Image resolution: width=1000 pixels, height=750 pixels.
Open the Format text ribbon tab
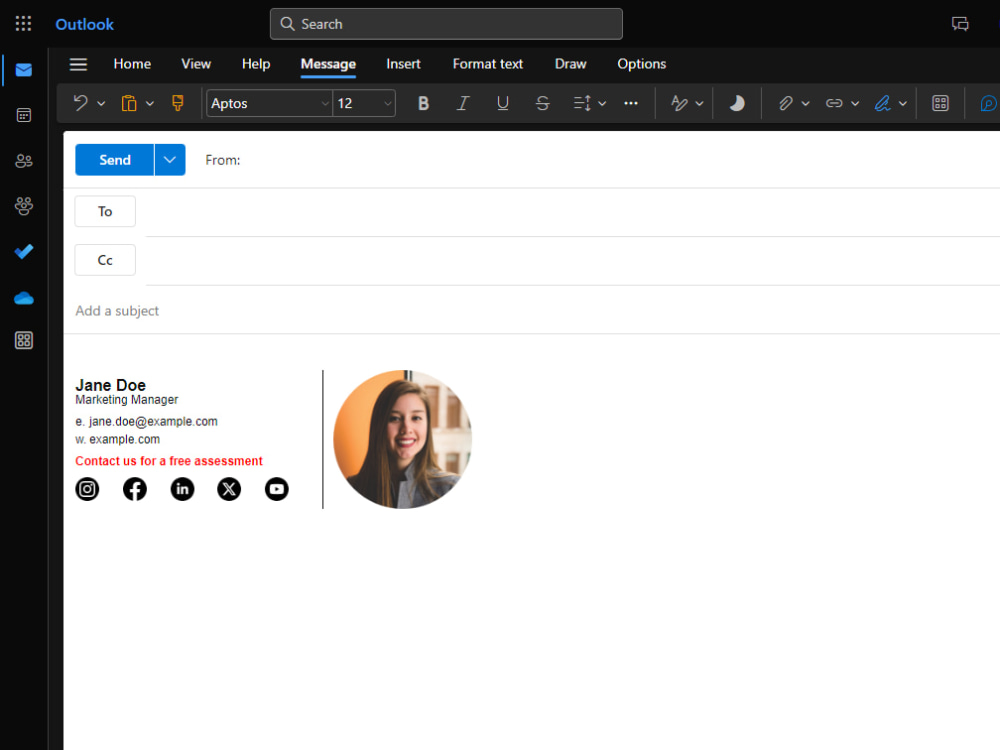tap(487, 64)
